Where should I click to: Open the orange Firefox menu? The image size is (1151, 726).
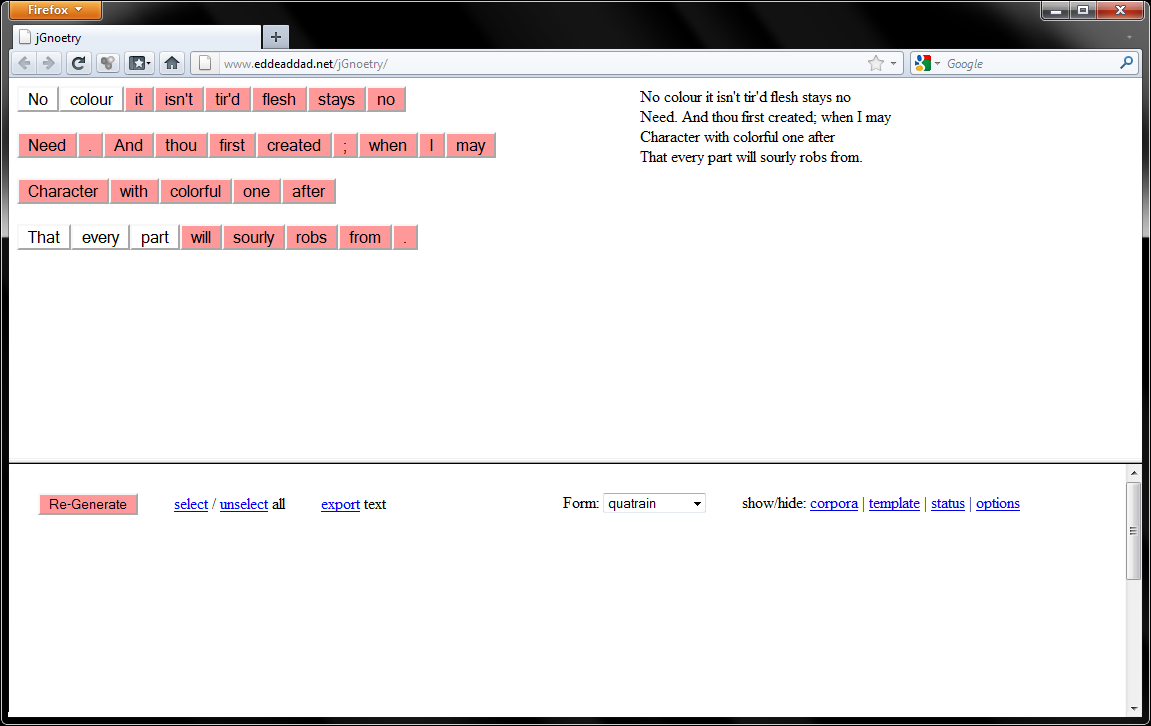pyautogui.click(x=54, y=9)
